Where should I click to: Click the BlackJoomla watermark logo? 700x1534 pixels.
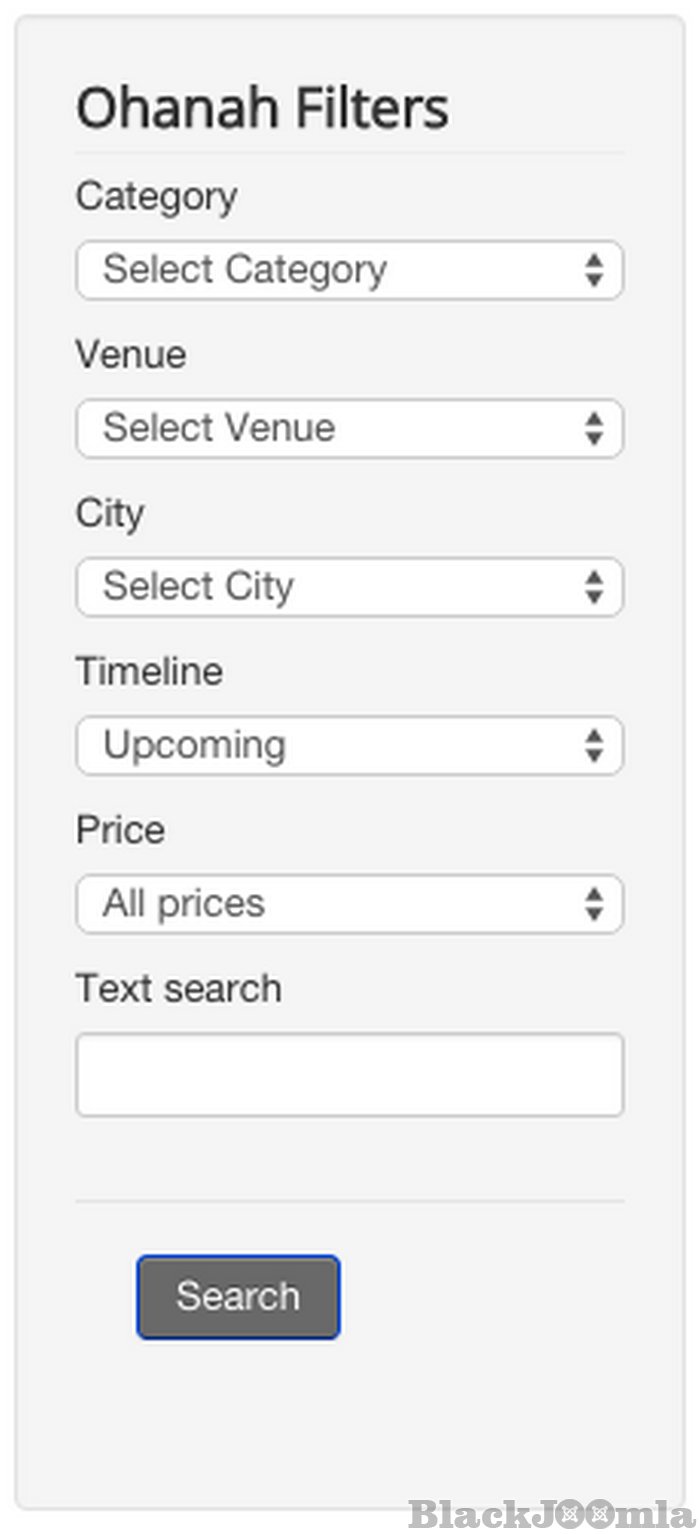pos(550,1513)
